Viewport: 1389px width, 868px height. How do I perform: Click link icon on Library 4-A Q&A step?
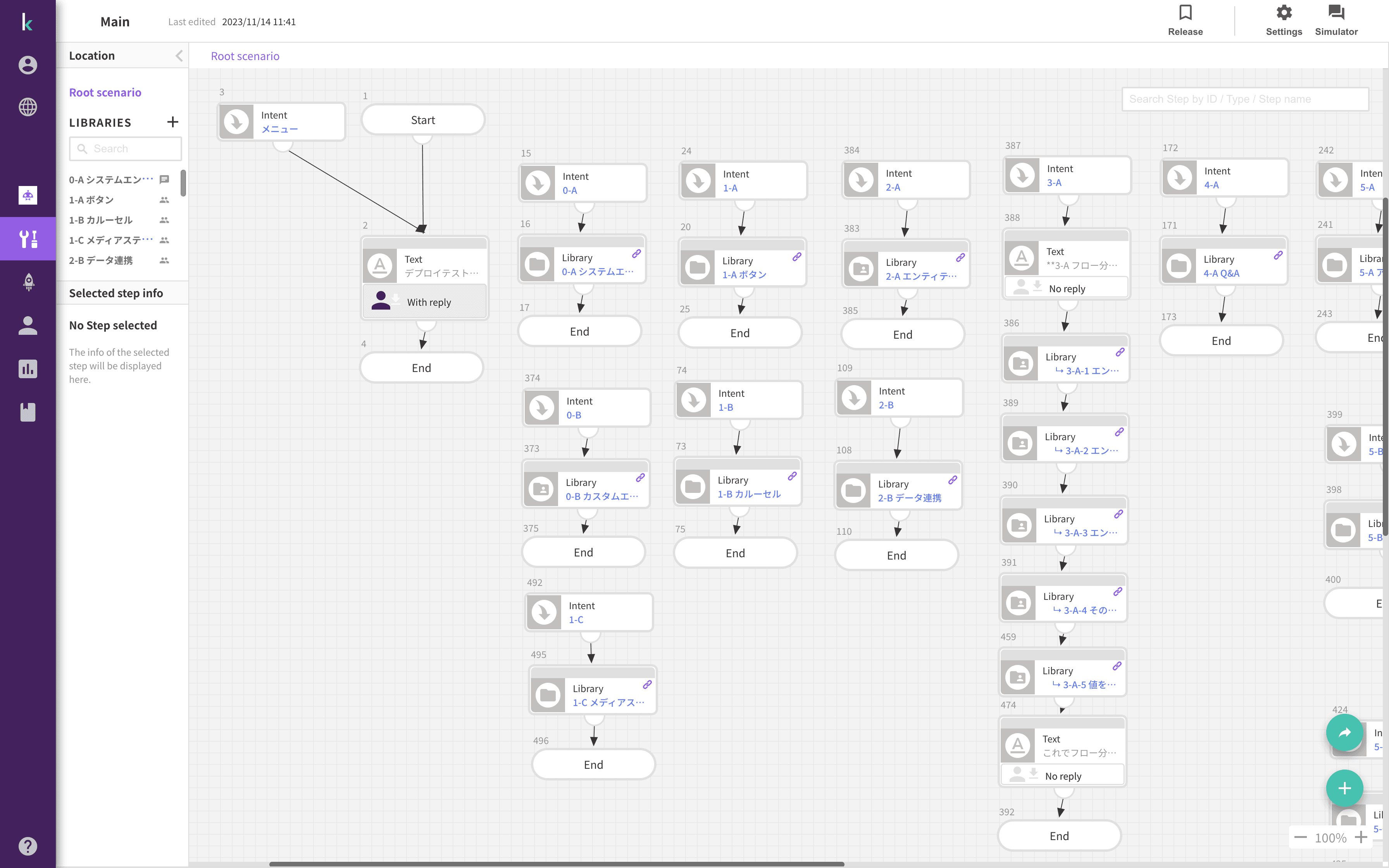1278,255
